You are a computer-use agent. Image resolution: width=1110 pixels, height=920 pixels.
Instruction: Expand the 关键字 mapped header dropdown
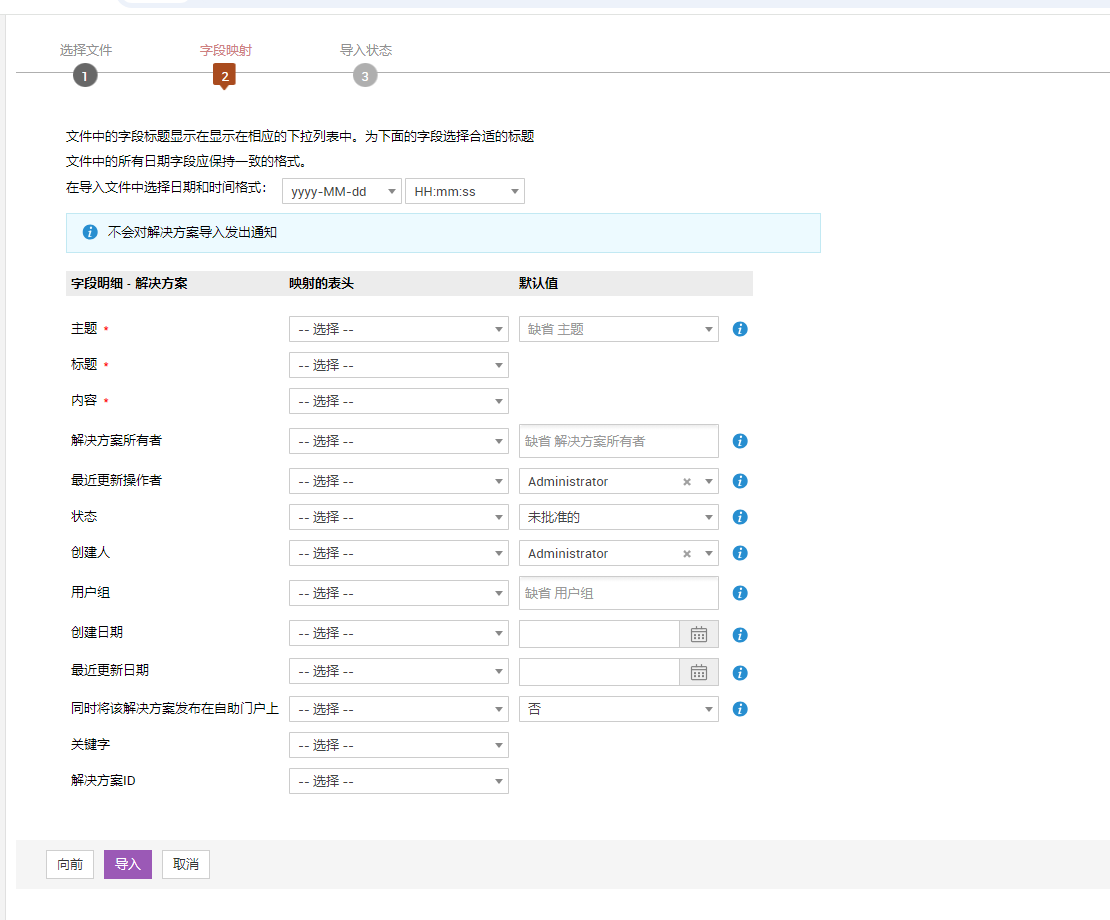398,745
